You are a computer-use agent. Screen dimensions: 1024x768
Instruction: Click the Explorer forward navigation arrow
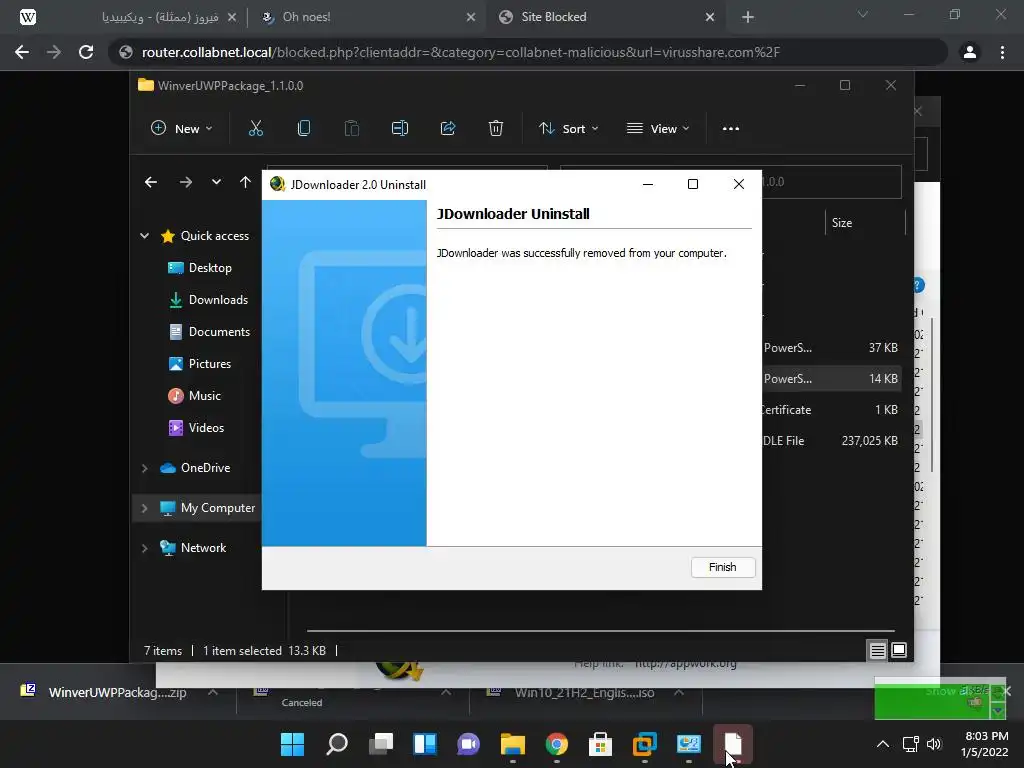tap(185, 182)
